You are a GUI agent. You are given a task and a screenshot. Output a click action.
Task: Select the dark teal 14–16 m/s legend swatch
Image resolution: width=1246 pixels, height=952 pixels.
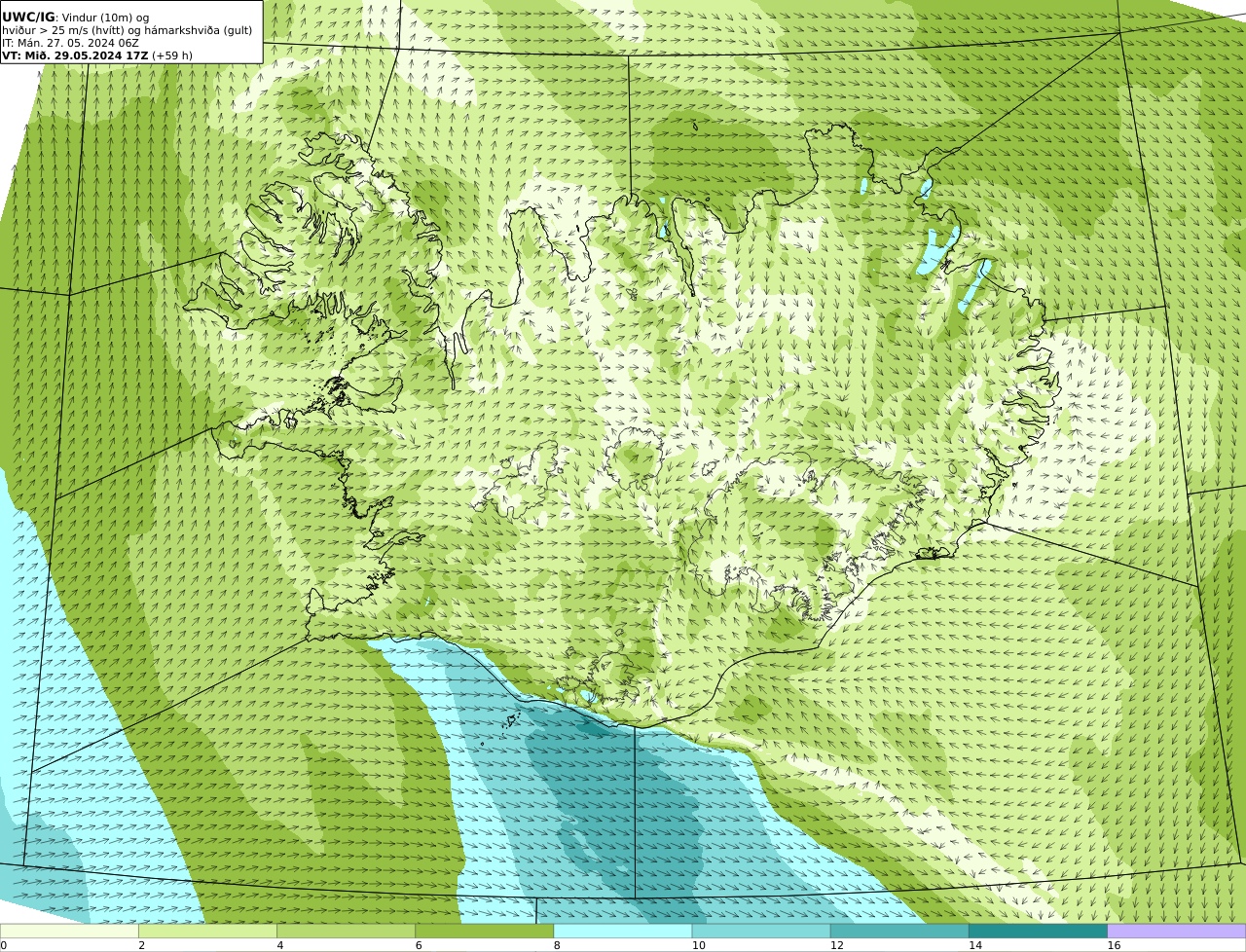(x=1039, y=931)
